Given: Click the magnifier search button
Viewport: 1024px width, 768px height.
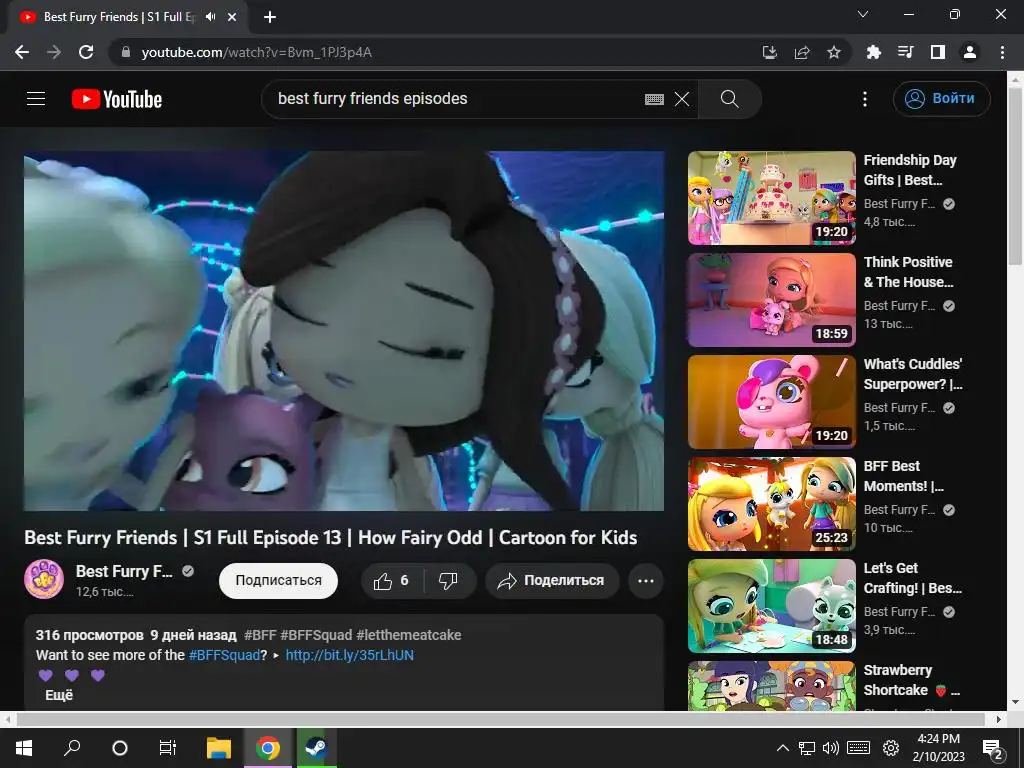Looking at the screenshot, I should click(729, 99).
